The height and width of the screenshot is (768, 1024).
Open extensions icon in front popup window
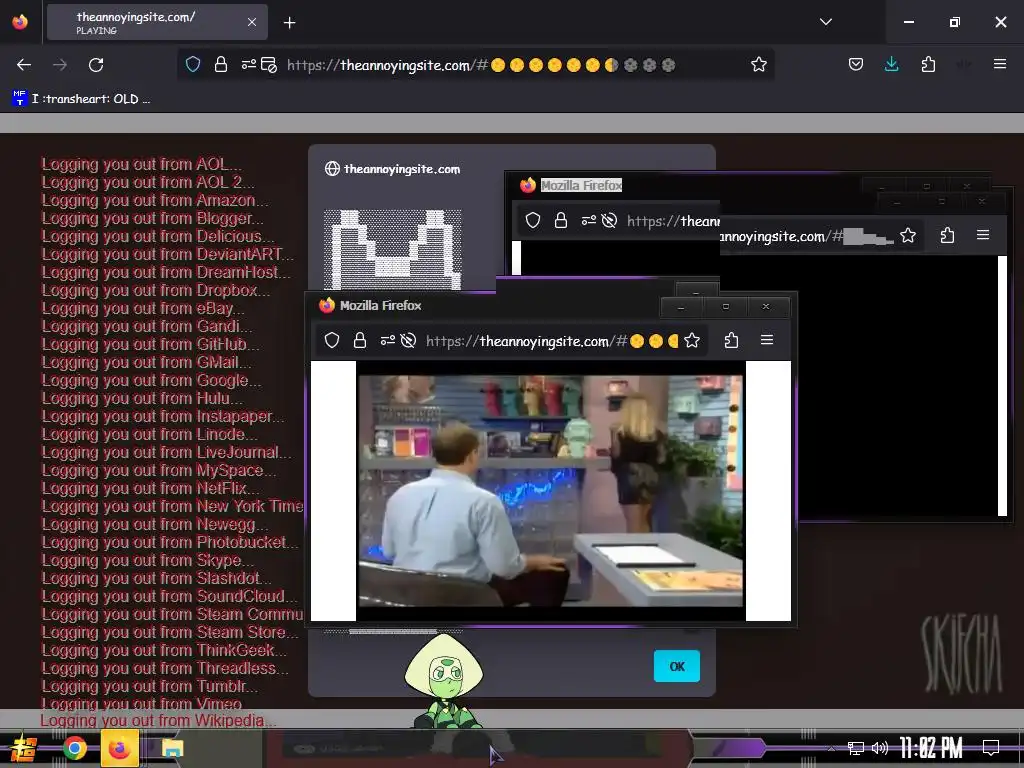pyautogui.click(x=731, y=340)
